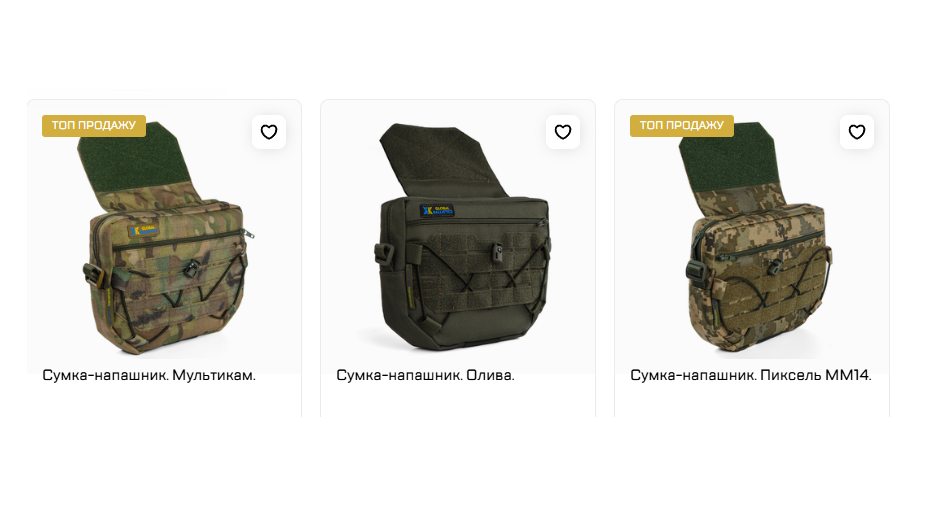930x524 pixels.
Task: Open the Сумка-напашник. Мультикам. title link
Action: tap(149, 375)
